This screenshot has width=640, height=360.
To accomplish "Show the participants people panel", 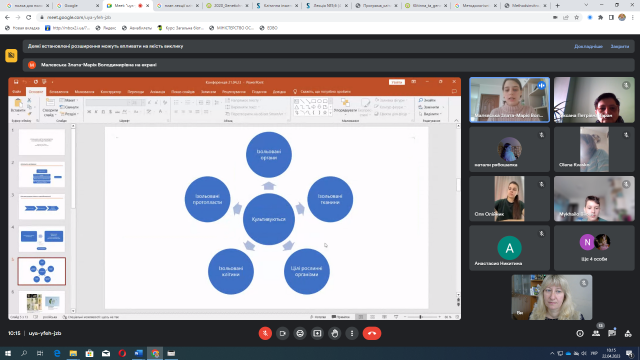I will pos(596,333).
